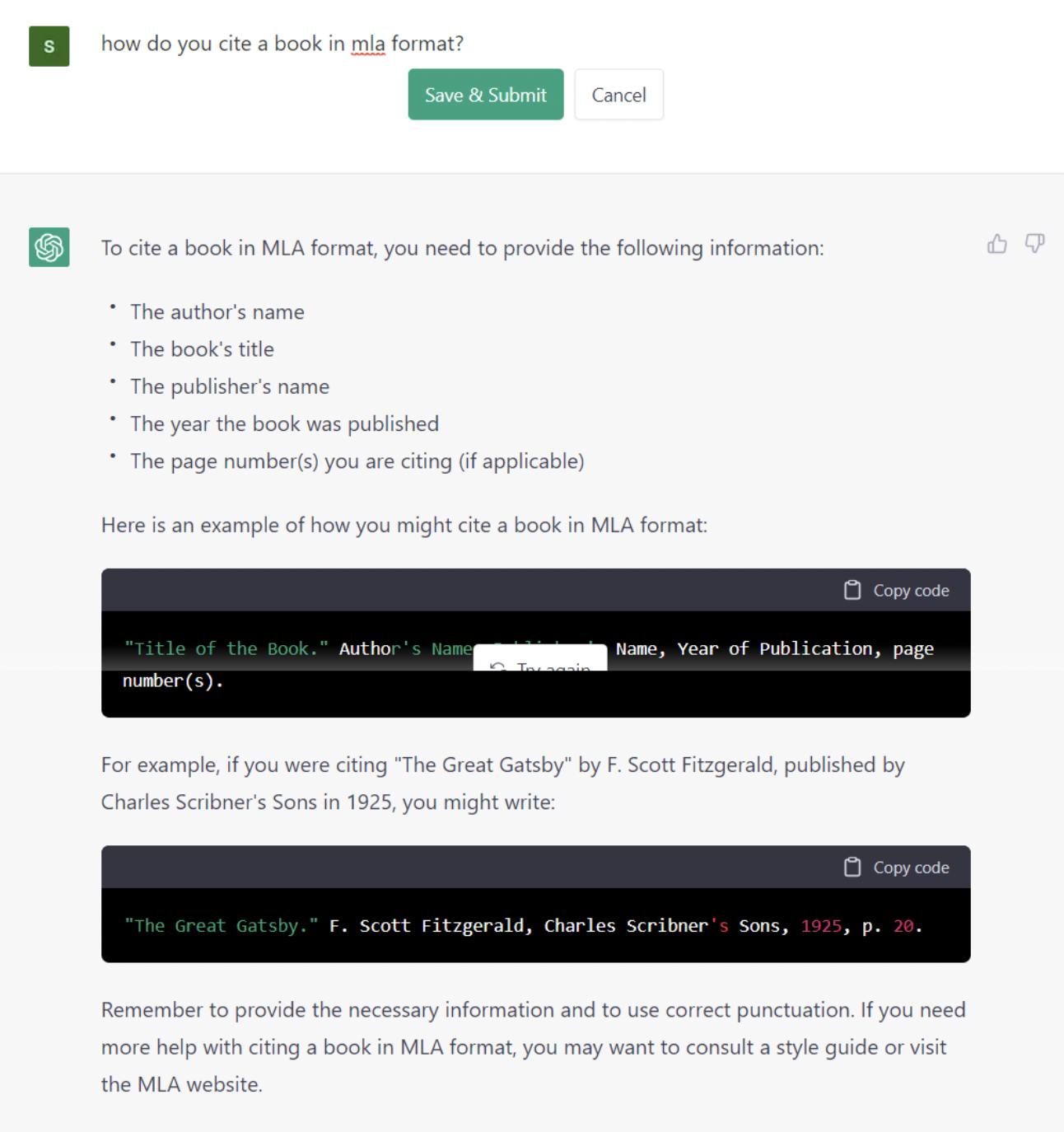The height and width of the screenshot is (1132, 1064).
Task: Copy code from the first code block
Action: [897, 591]
